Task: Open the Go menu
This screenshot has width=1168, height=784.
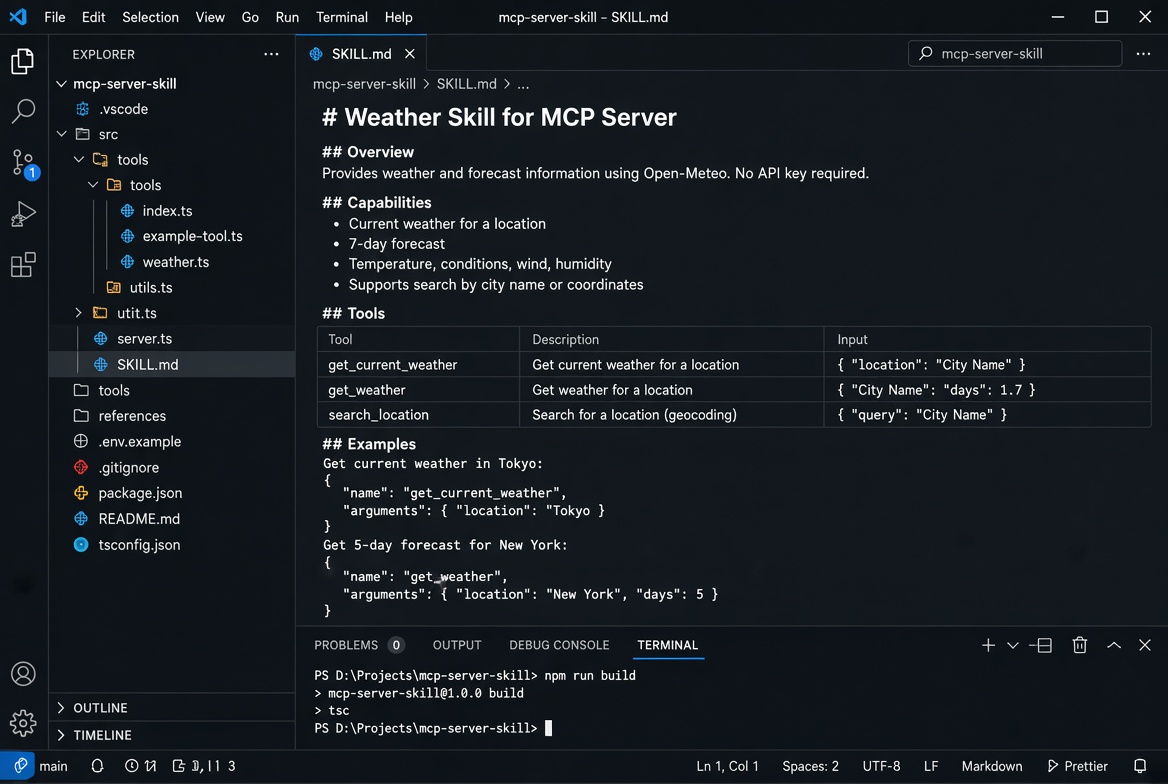Action: [x=250, y=17]
